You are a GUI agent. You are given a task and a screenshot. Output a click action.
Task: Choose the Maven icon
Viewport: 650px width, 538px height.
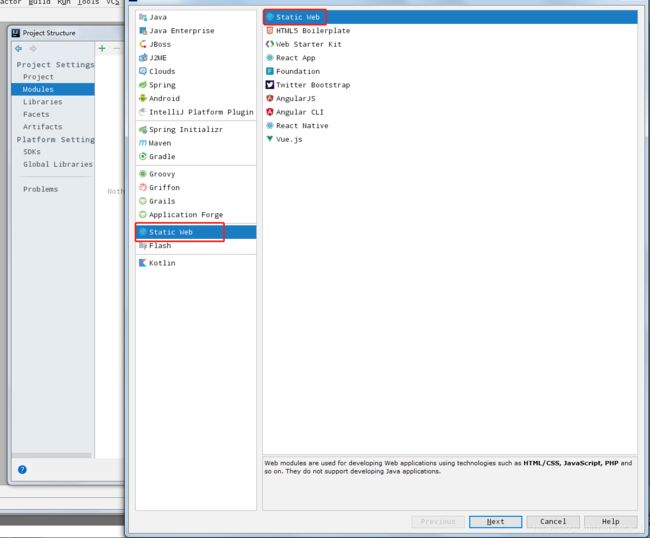pos(143,143)
